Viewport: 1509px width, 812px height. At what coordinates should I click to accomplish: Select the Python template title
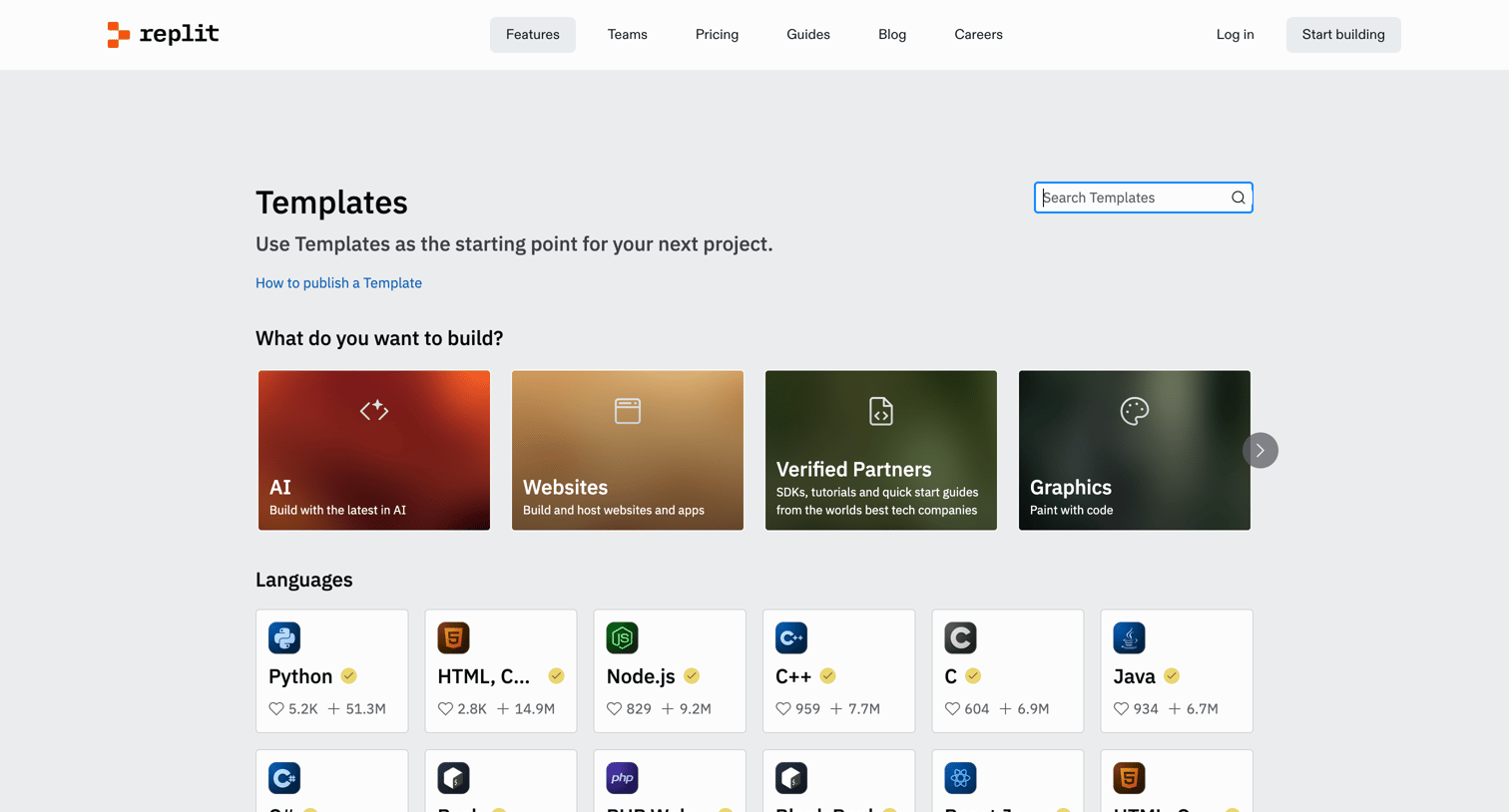pos(300,676)
